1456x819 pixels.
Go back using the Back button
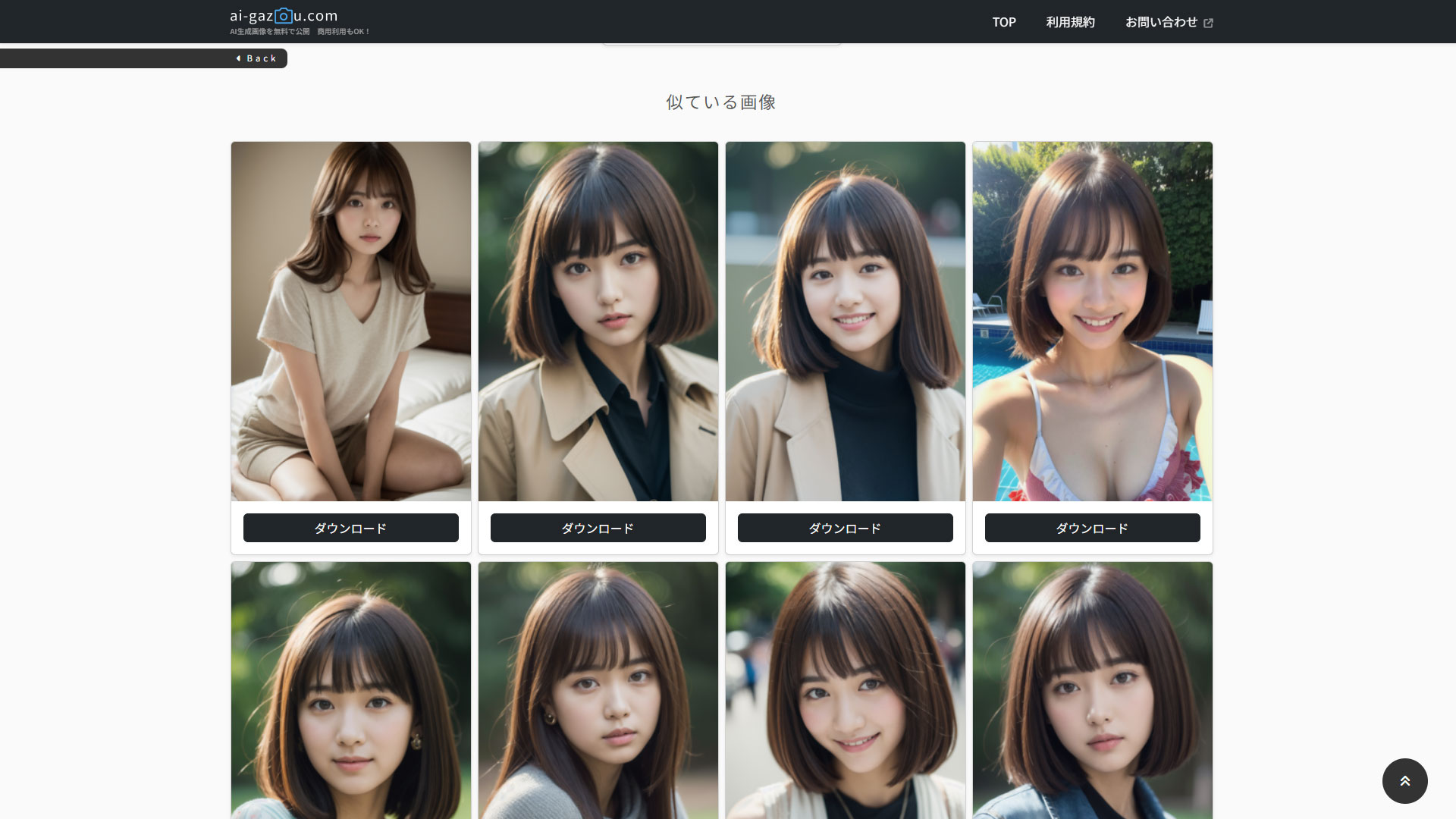click(x=143, y=58)
